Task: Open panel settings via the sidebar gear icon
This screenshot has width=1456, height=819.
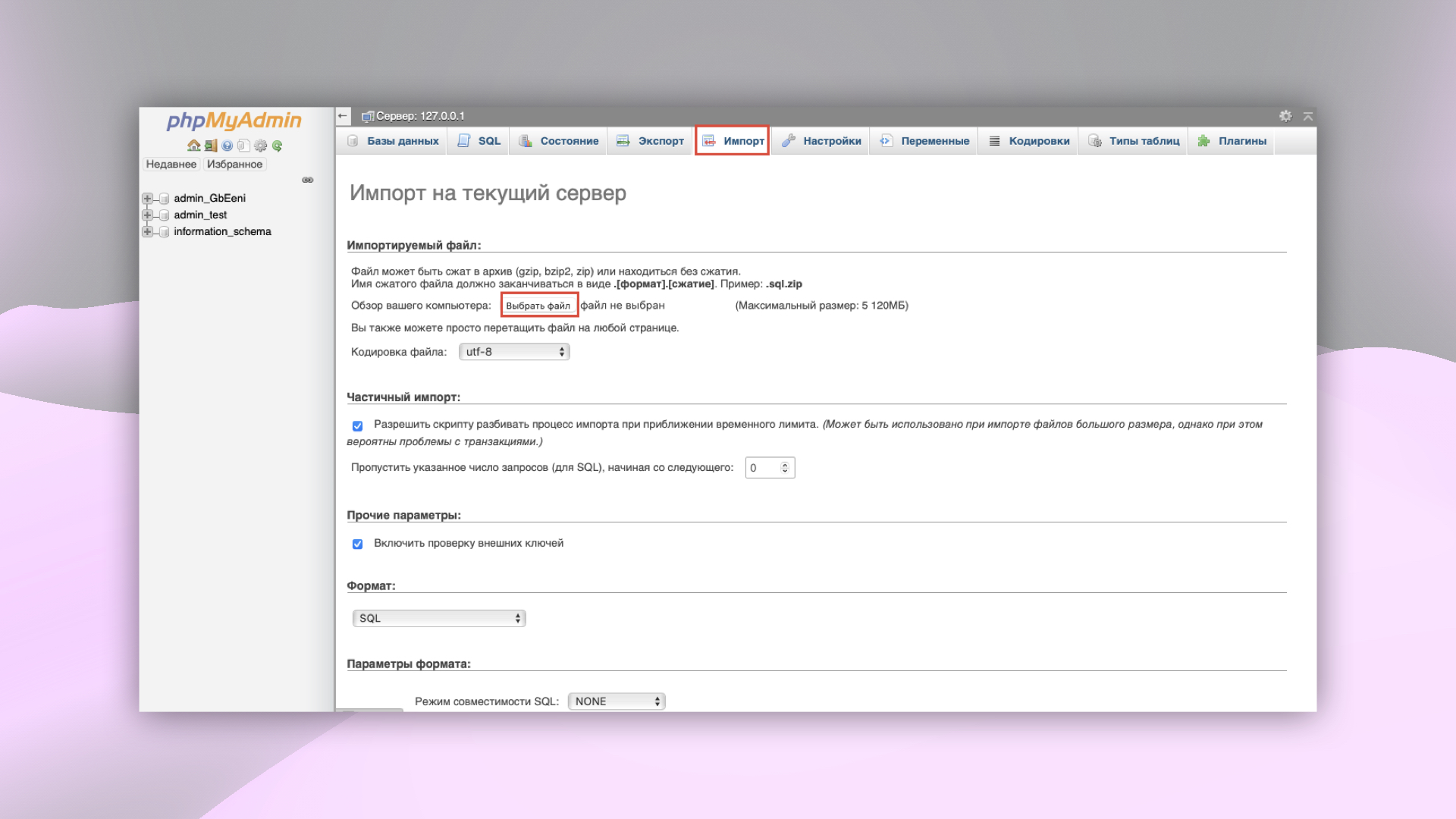Action: pos(260,146)
